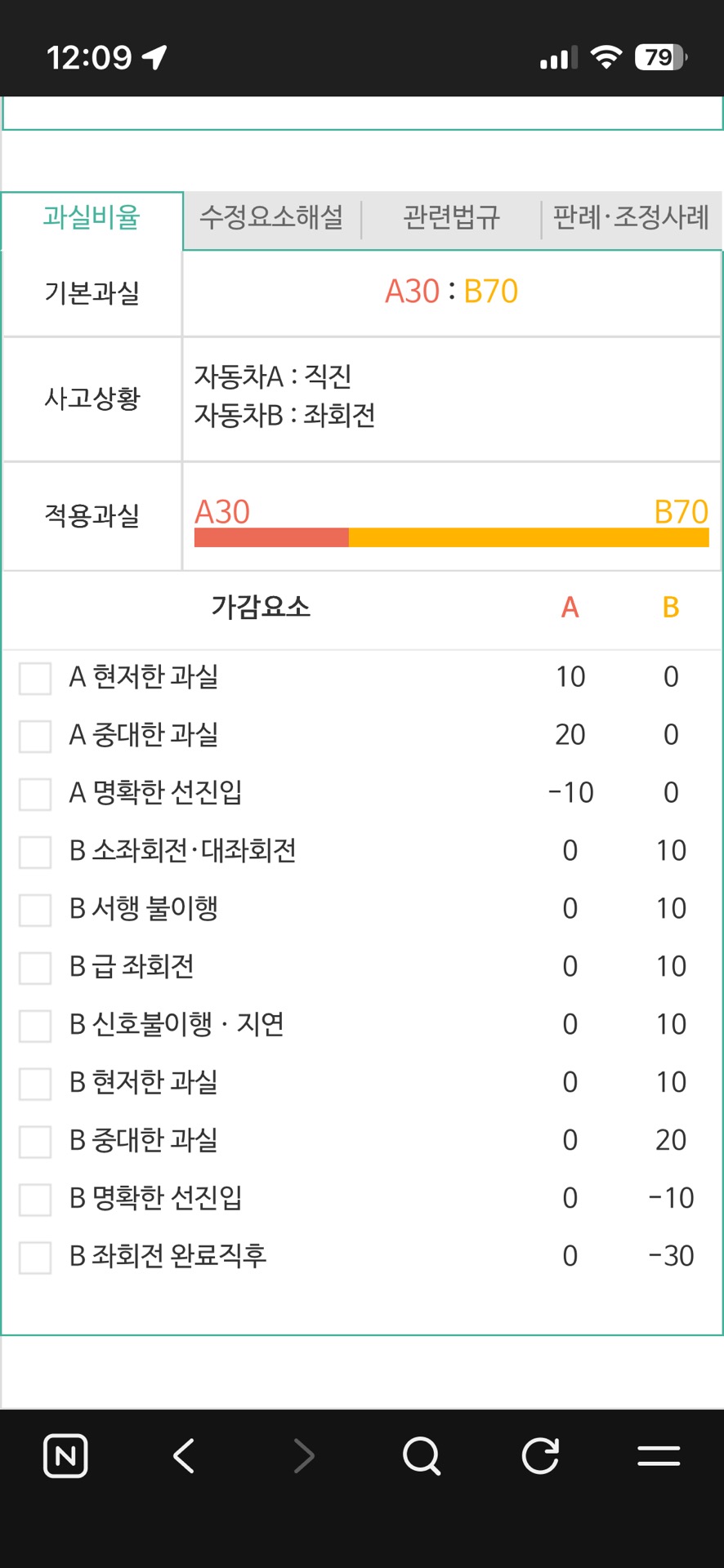Toggle 'B 서행 불이행' checkbox
The image size is (724, 1568).
pos(35,910)
